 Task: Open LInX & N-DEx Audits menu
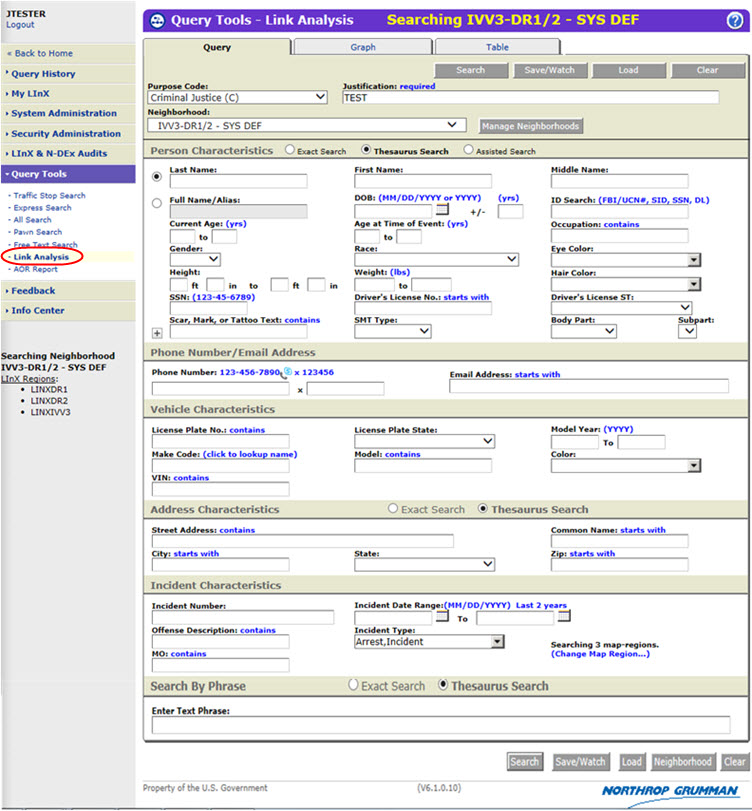click(x=59, y=154)
